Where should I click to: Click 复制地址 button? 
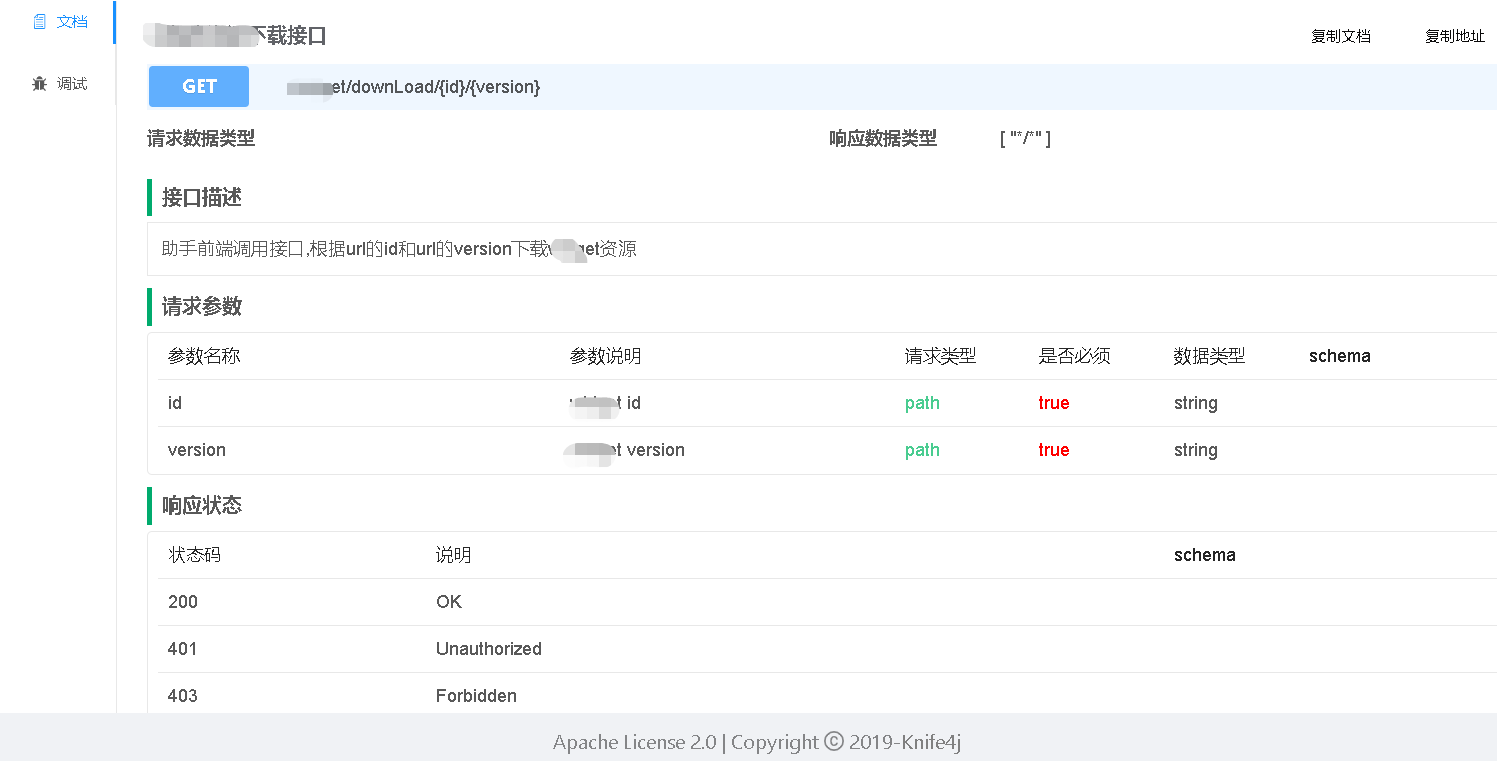coord(1455,36)
